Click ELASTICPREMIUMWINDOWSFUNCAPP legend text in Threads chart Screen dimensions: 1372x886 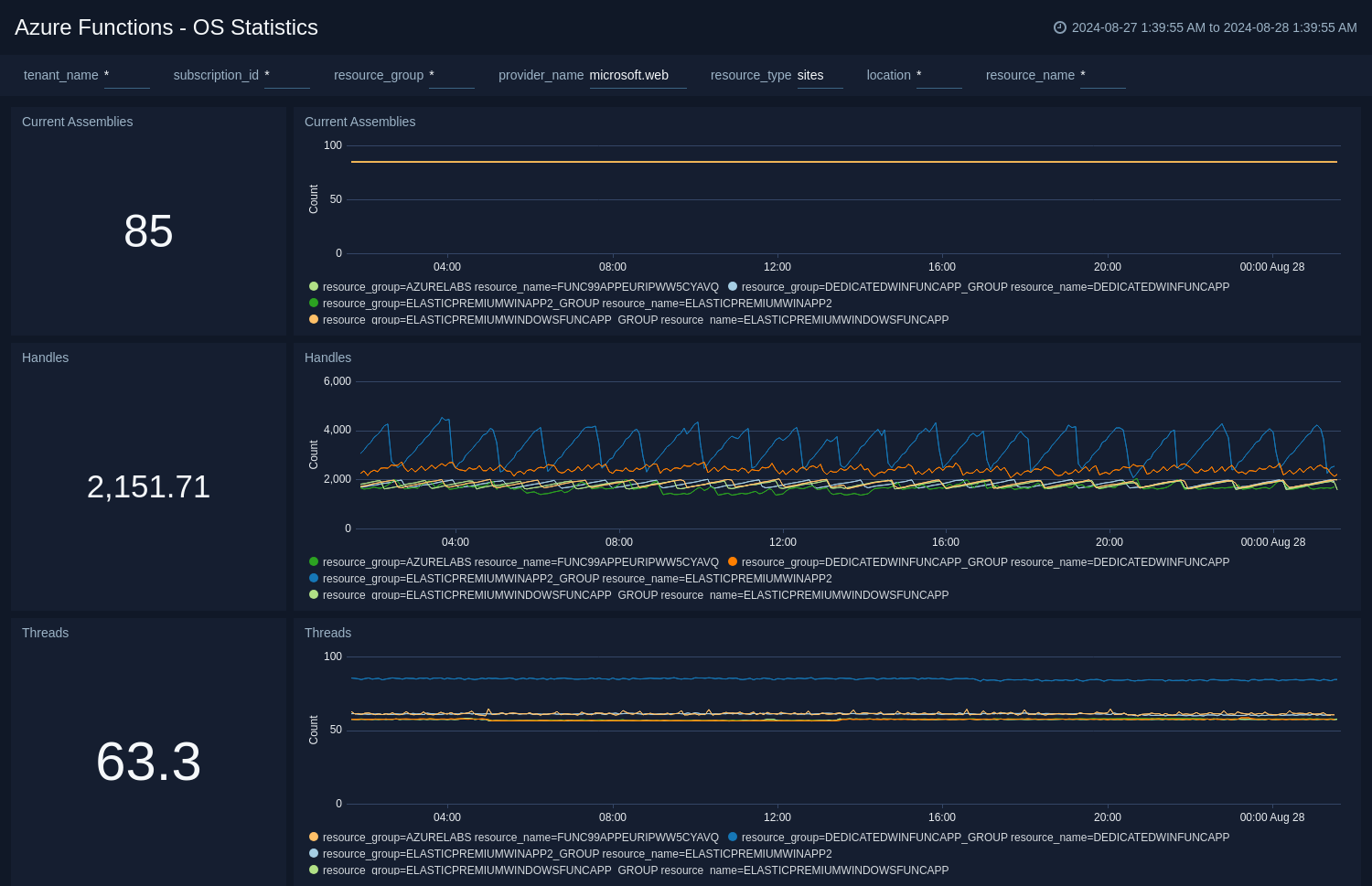click(636, 870)
